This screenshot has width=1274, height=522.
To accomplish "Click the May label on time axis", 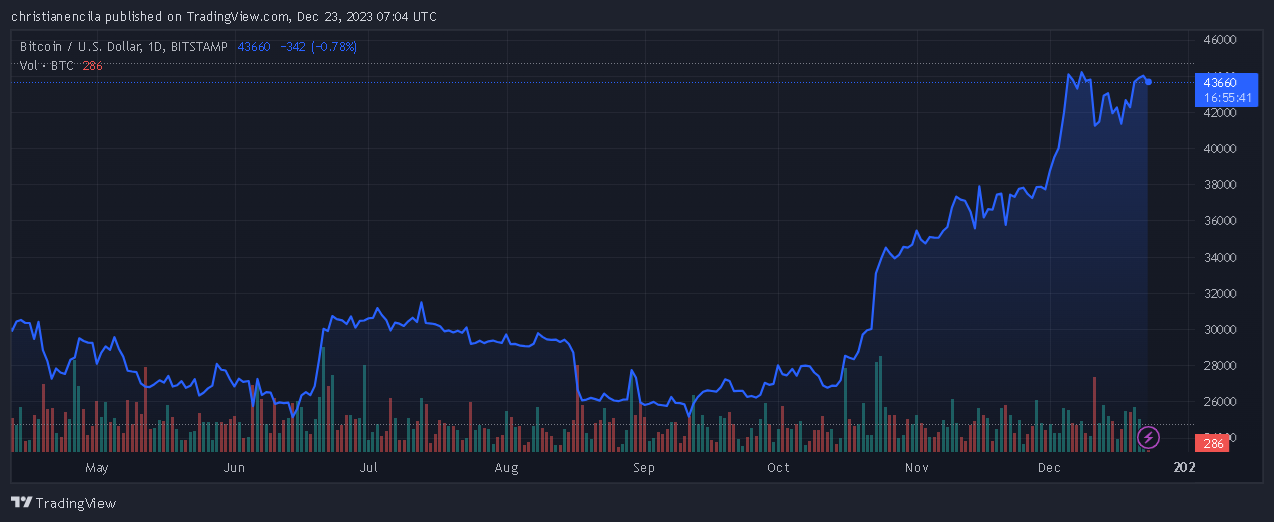I will (x=96, y=467).
